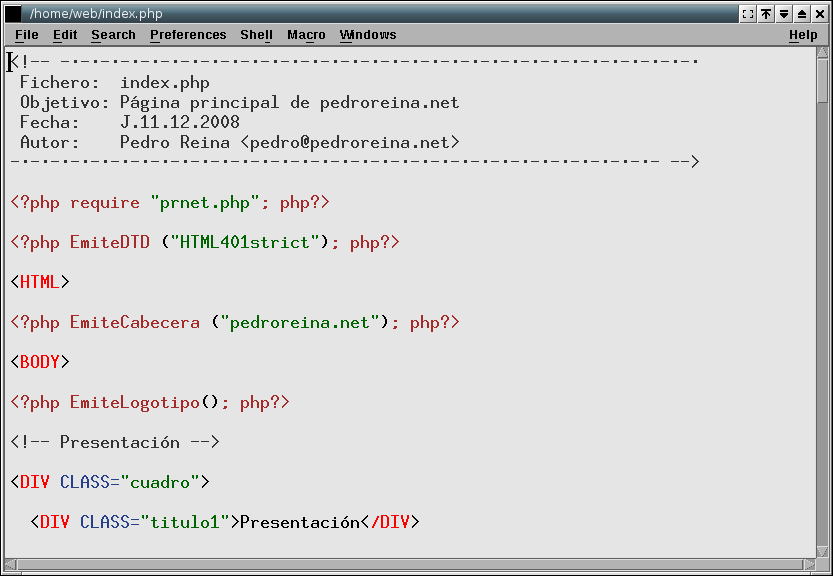Open the Edit menu
This screenshot has width=833, height=576.
(65, 35)
